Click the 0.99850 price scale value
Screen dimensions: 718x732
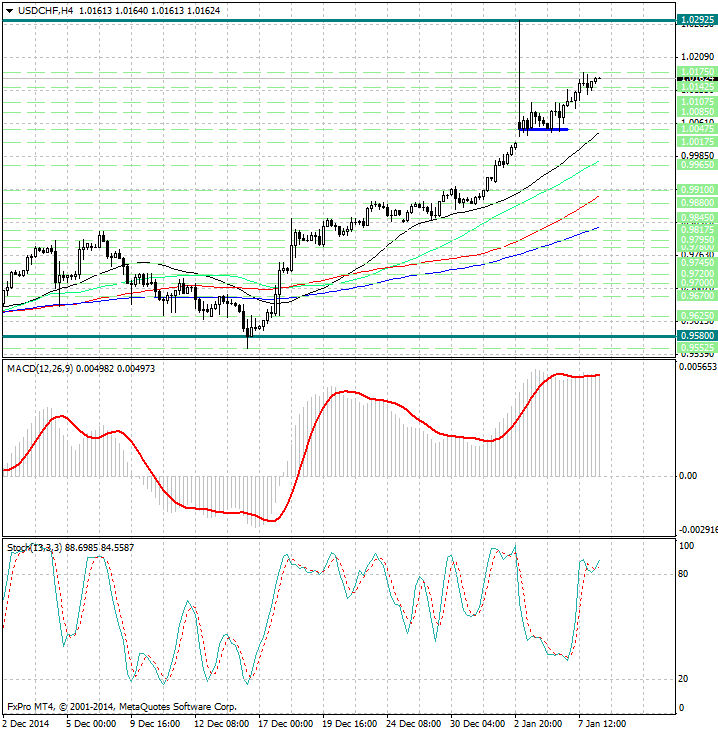click(697, 155)
